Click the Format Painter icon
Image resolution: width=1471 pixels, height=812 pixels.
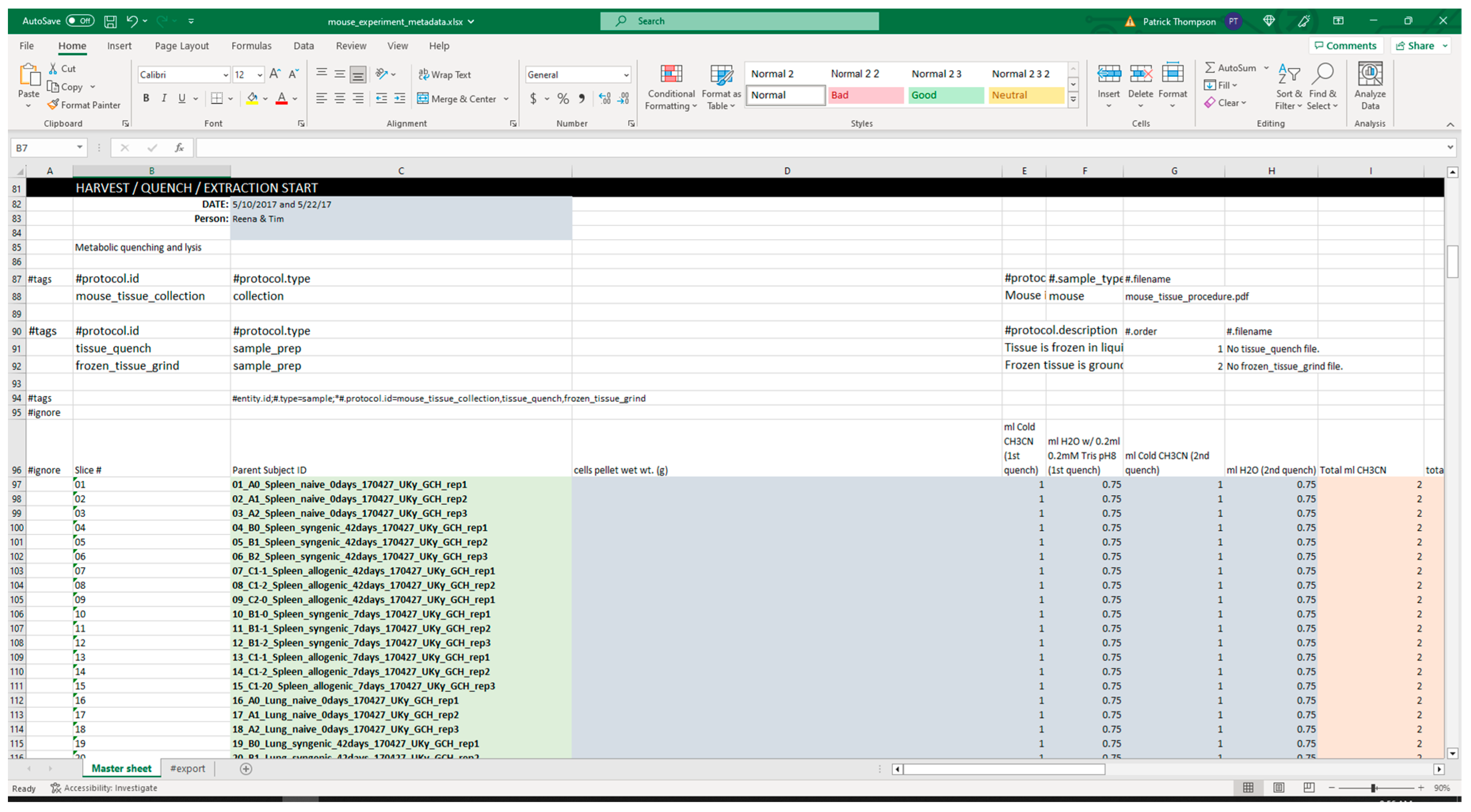[x=53, y=105]
